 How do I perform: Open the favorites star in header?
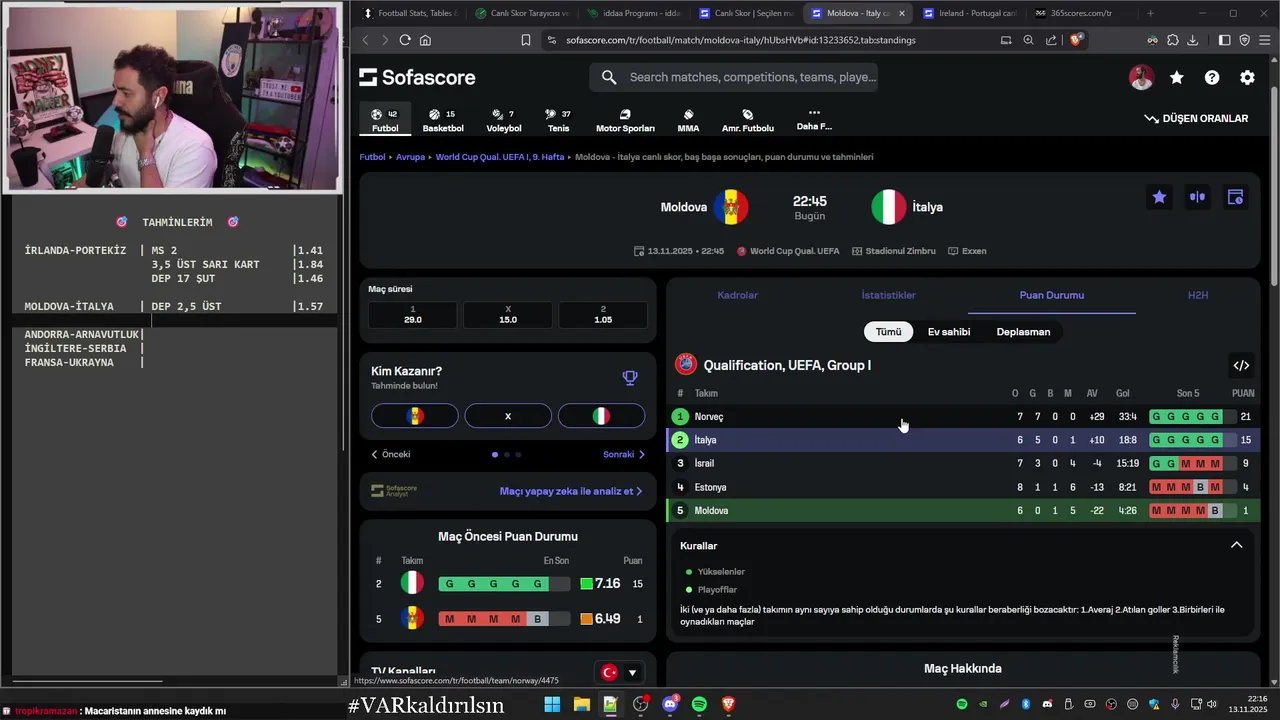point(1177,78)
